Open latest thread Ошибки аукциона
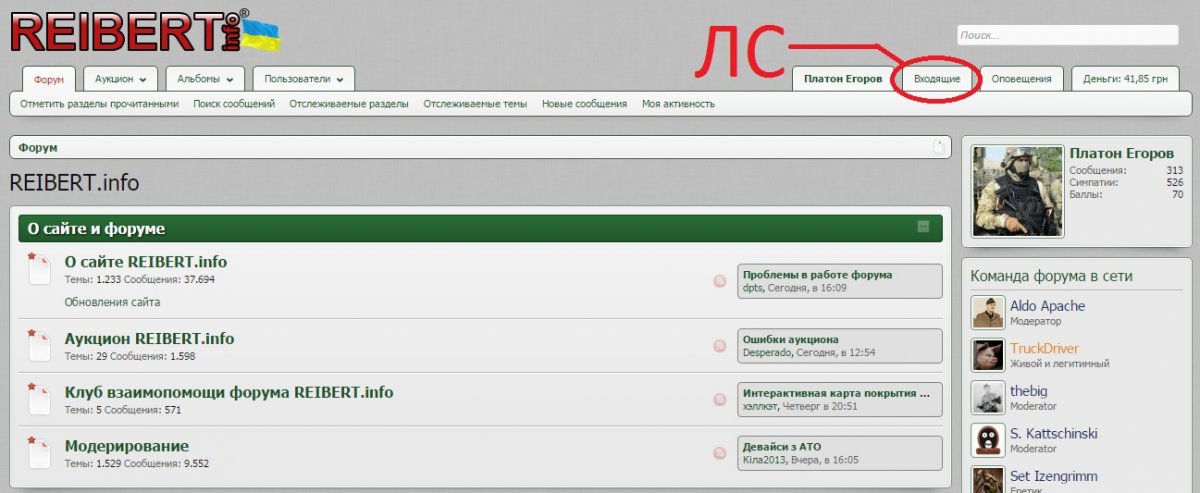1200x493 pixels. click(791, 339)
